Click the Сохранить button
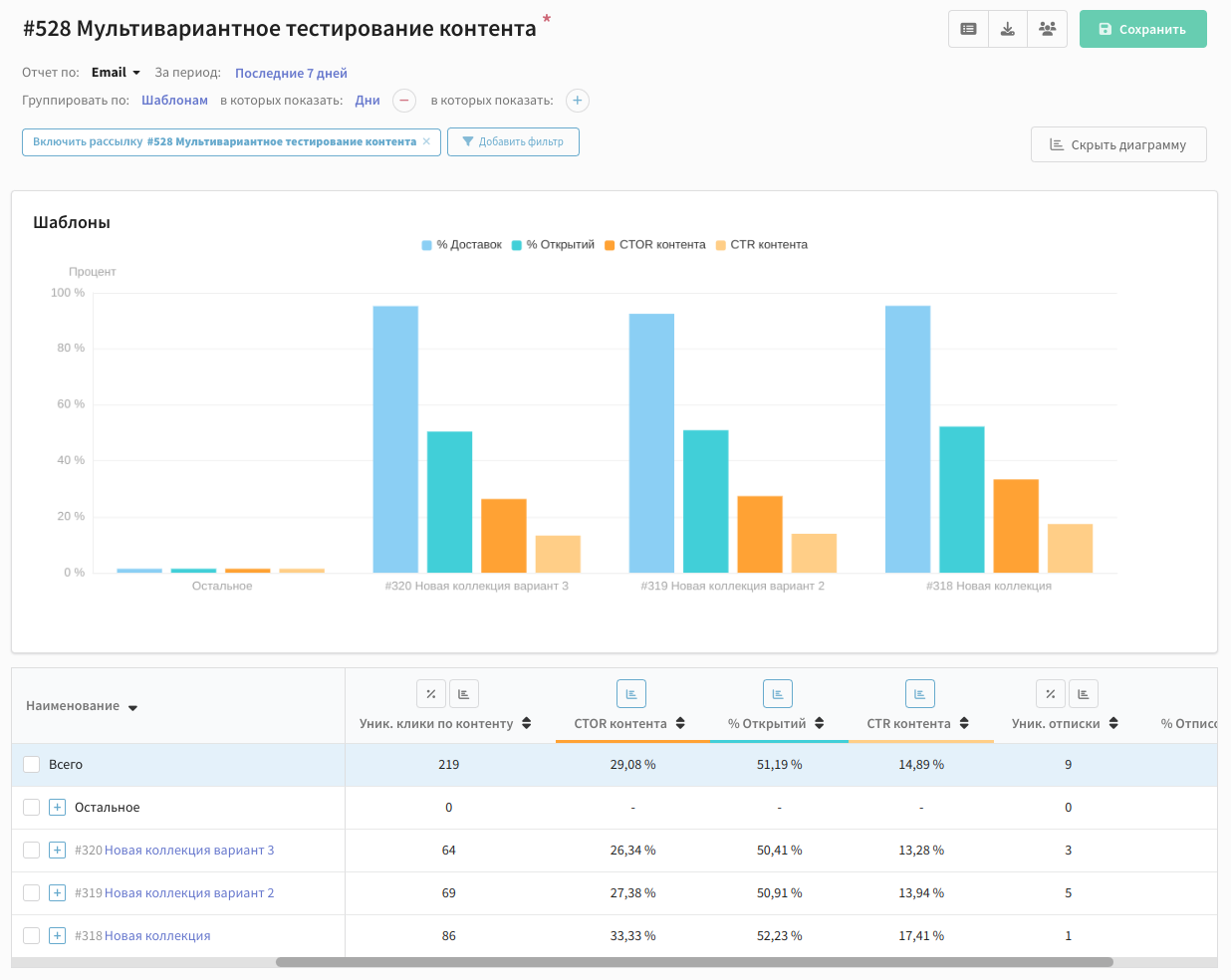Screen dimensions: 1231x980 (x=1142, y=29)
